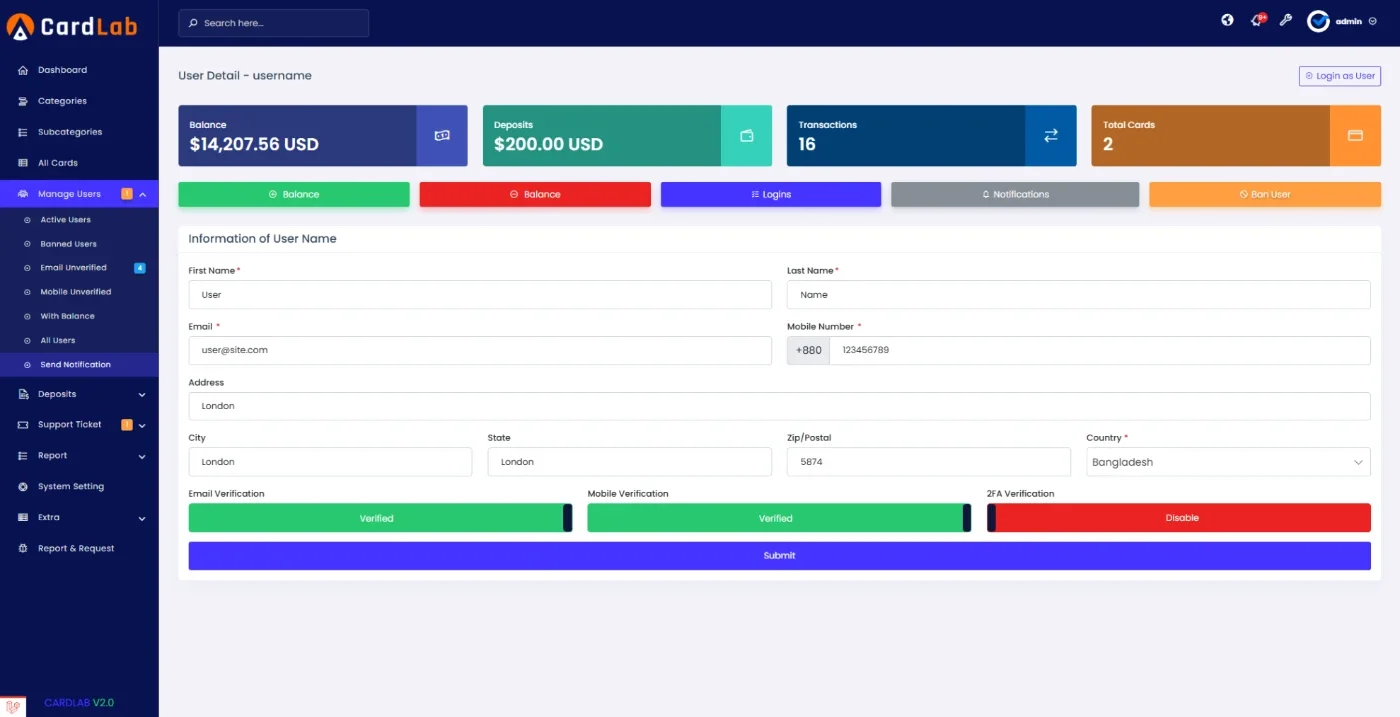The height and width of the screenshot is (717, 1400).
Task: Click the Manage Users orange badge
Action: pyautogui.click(x=127, y=194)
